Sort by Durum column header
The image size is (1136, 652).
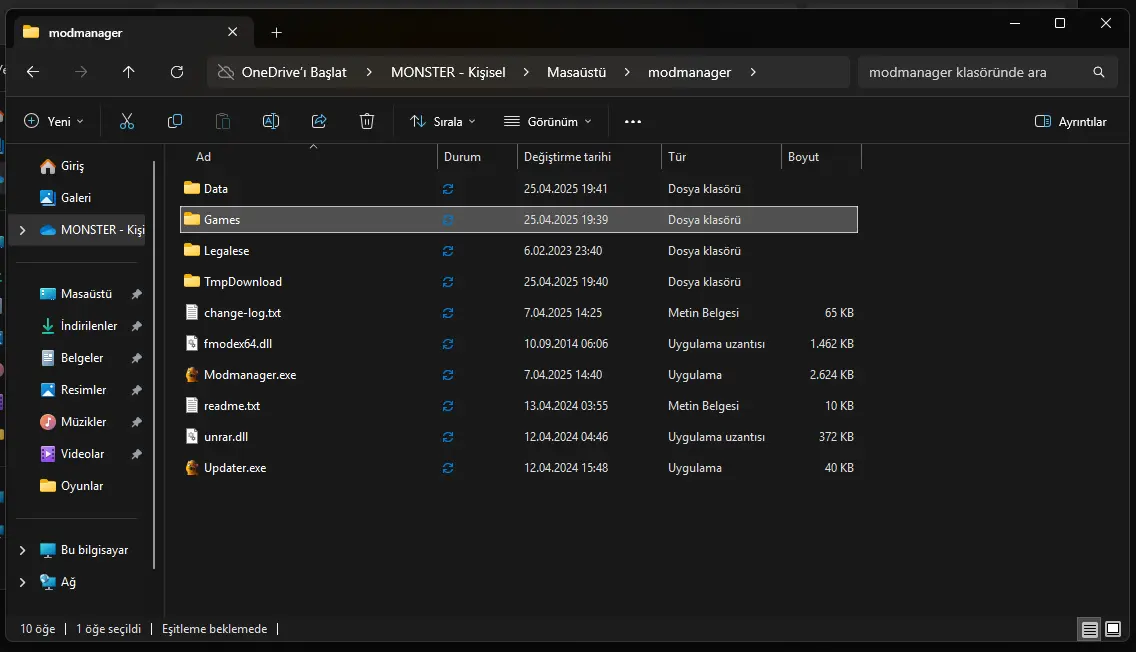coord(462,156)
